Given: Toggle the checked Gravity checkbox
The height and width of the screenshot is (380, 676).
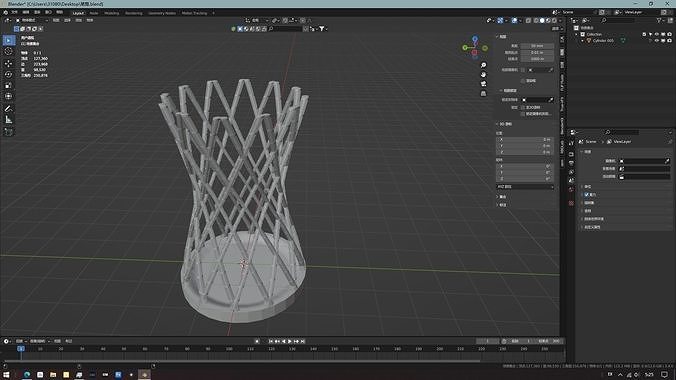Looking at the screenshot, I should tap(587, 195).
